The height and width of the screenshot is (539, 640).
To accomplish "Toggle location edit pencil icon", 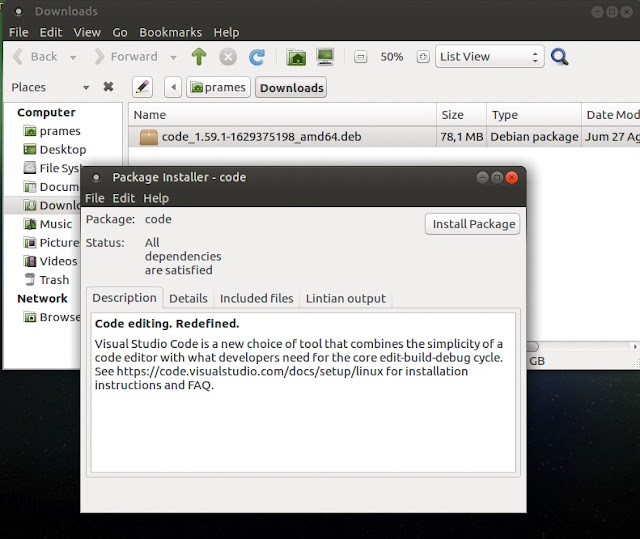I will point(142,87).
